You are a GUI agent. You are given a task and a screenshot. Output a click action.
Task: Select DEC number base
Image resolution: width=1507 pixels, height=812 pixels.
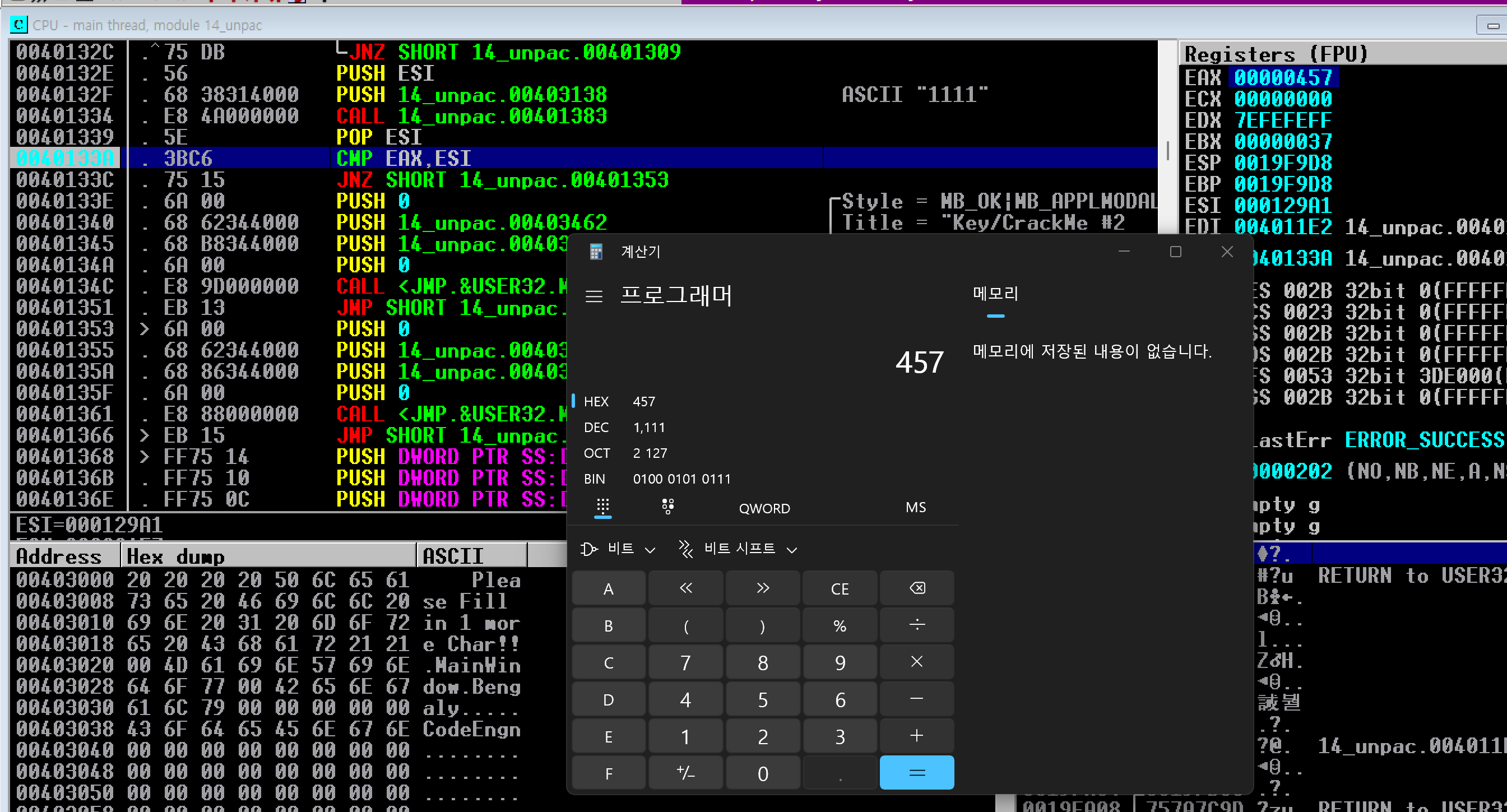(x=596, y=428)
